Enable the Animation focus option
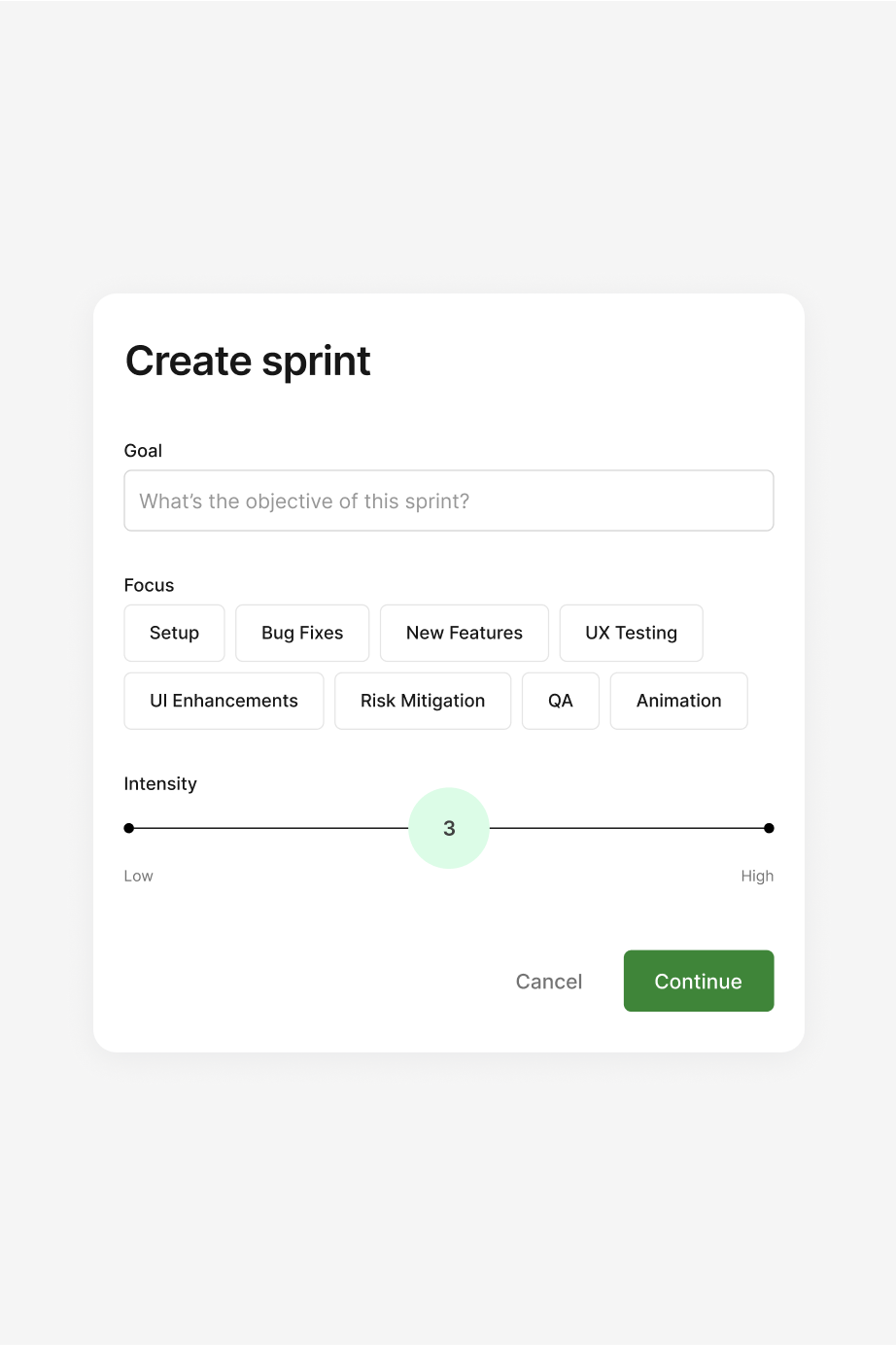Image resolution: width=896 pixels, height=1345 pixels. (x=678, y=701)
